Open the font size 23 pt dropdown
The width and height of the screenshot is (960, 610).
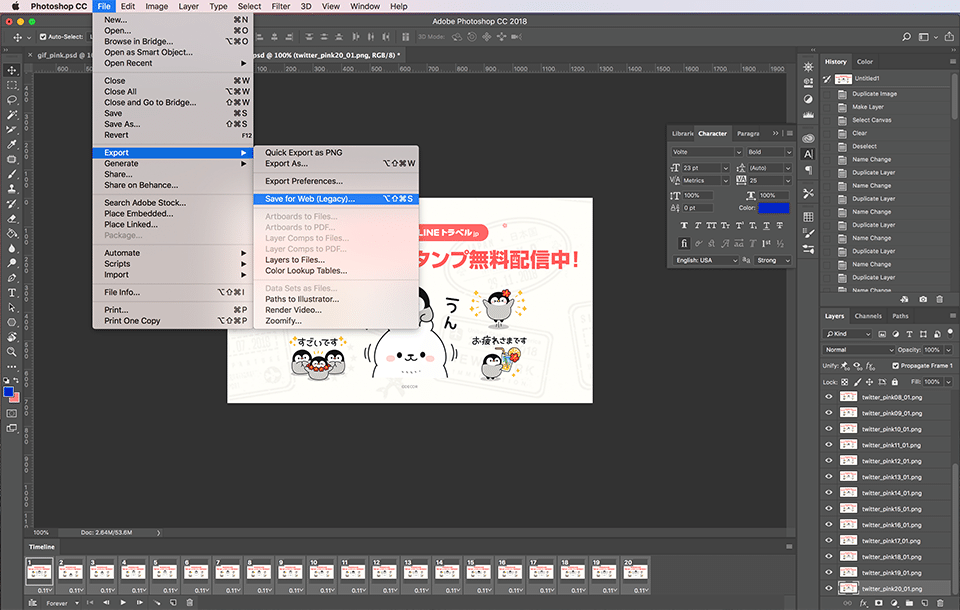[x=706, y=168]
